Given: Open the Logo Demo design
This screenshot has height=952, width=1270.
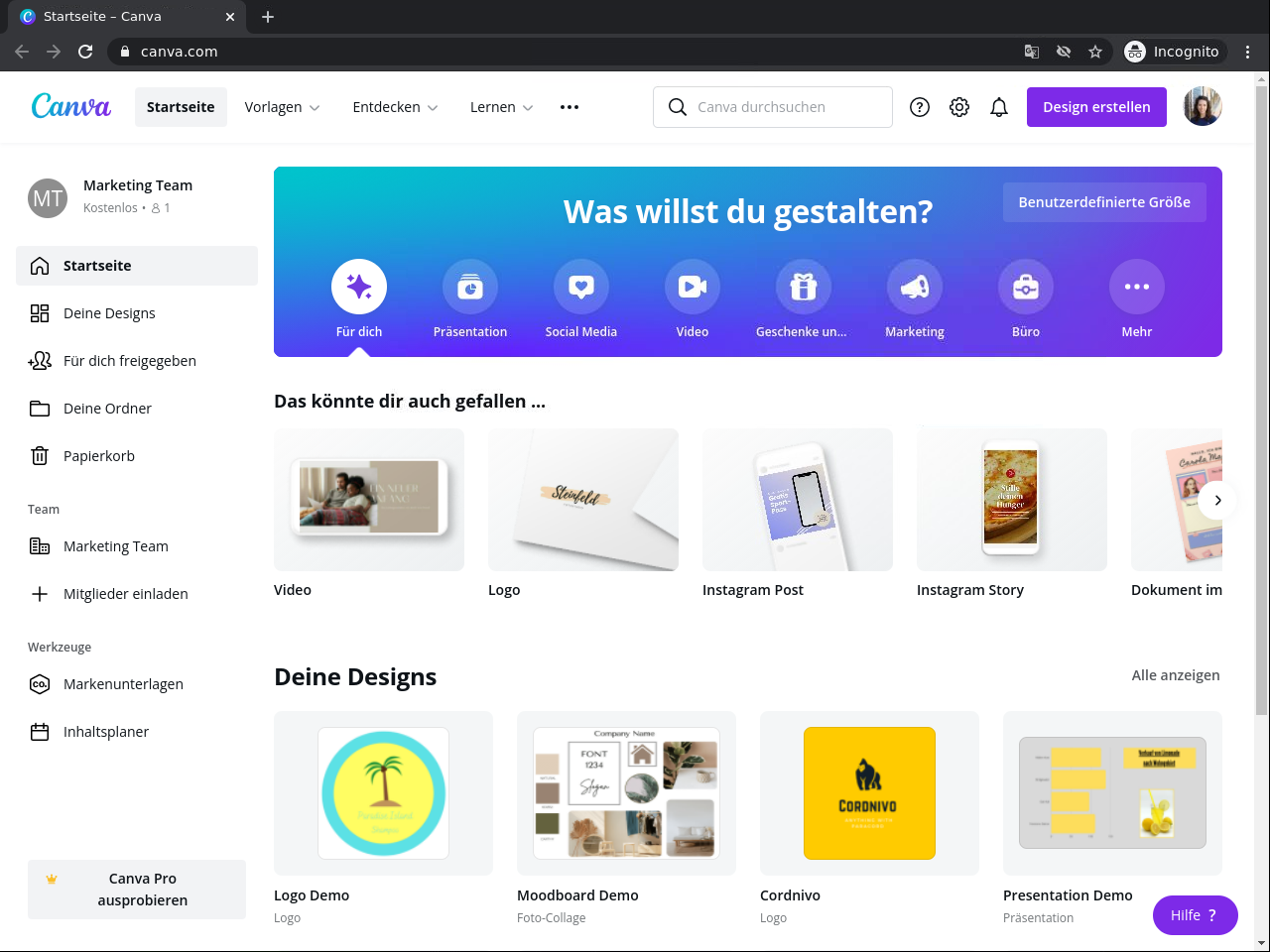Looking at the screenshot, I should coord(383,793).
